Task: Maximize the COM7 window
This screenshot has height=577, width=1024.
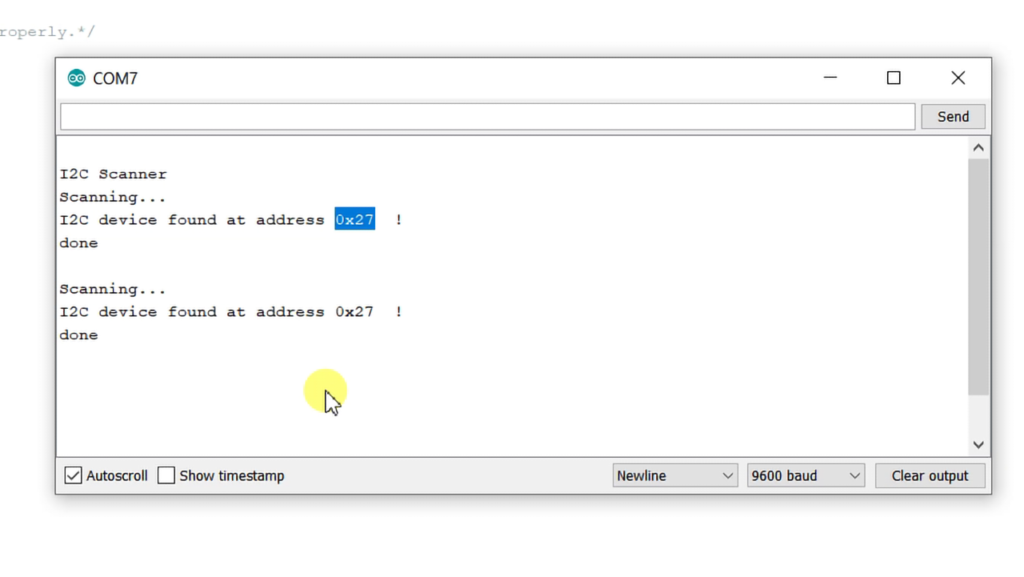Action: tap(893, 78)
